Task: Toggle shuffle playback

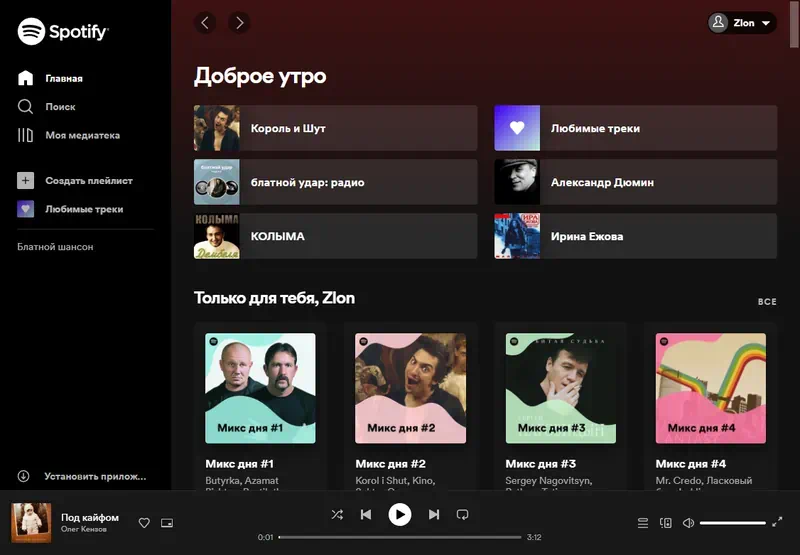Action: 337,515
